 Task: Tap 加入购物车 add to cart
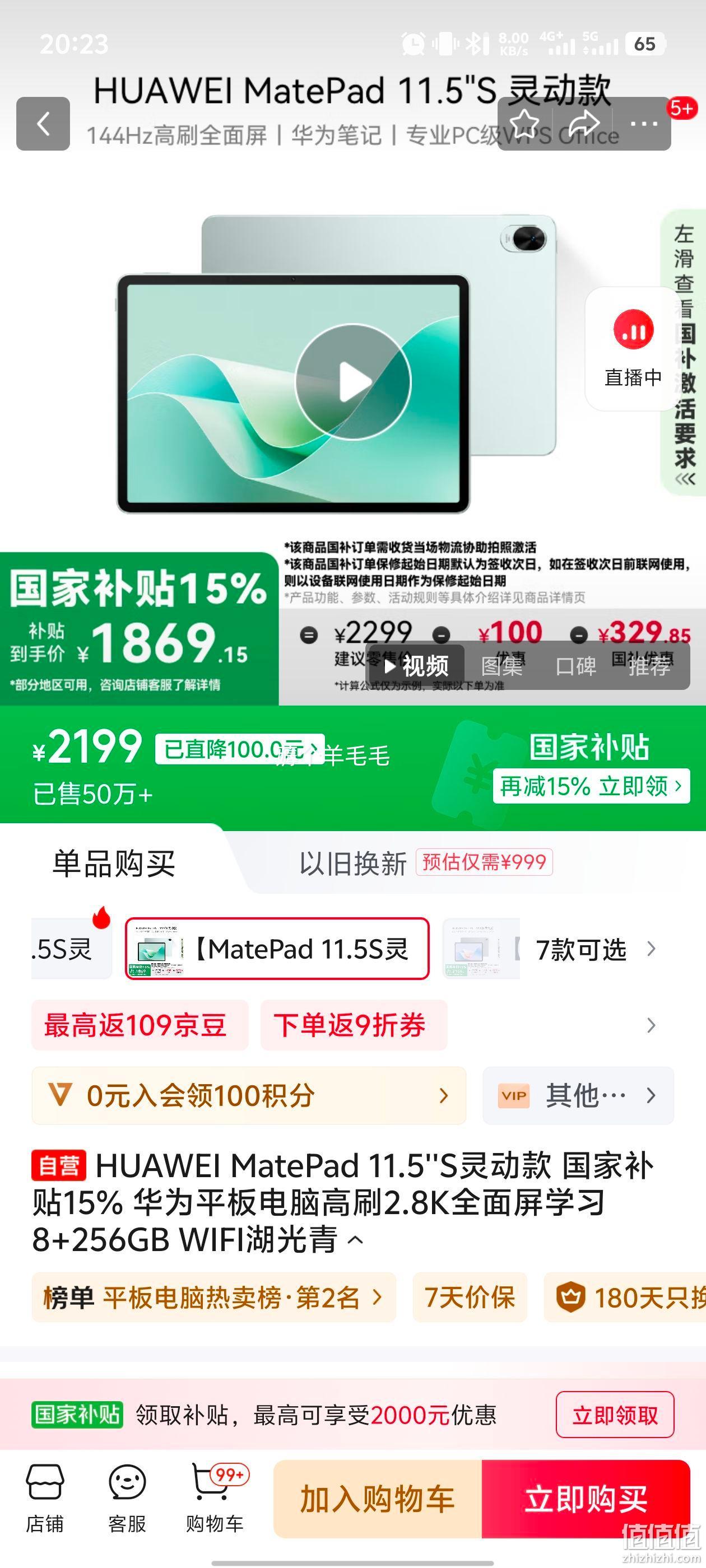[378, 1499]
